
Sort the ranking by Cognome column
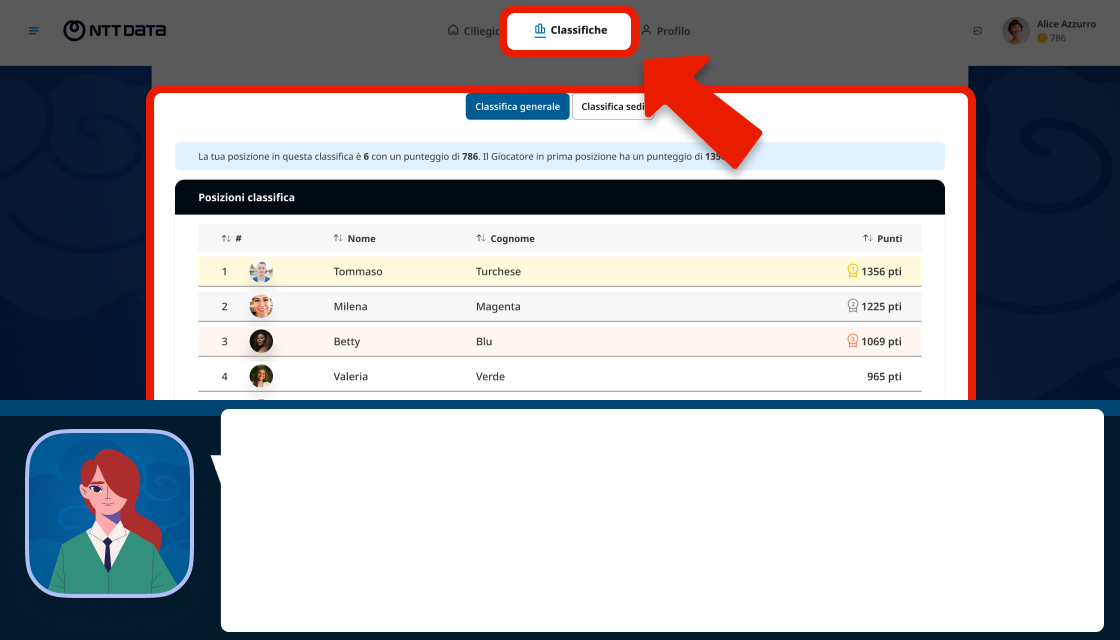(505, 239)
